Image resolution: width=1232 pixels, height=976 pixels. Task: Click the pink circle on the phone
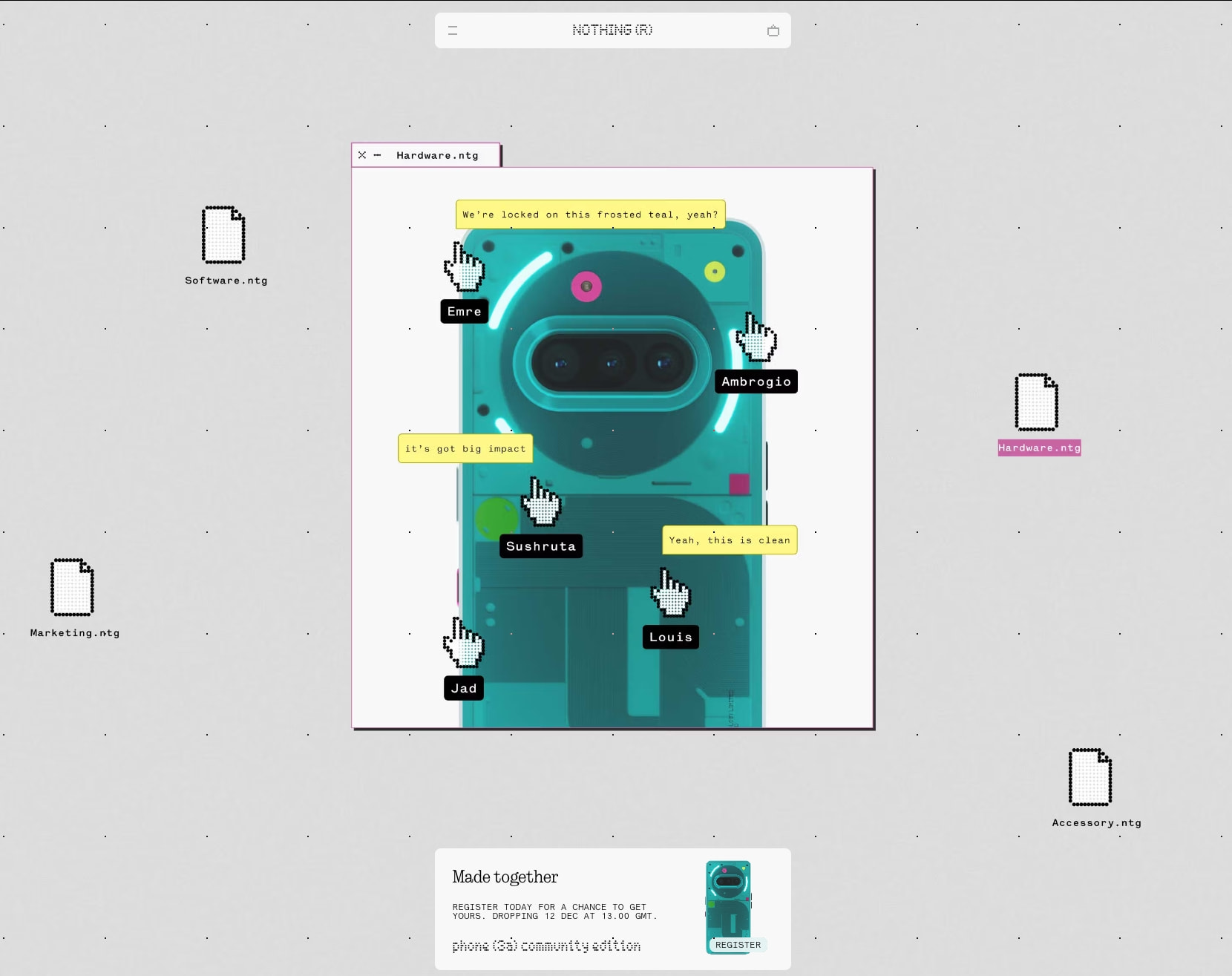(586, 286)
